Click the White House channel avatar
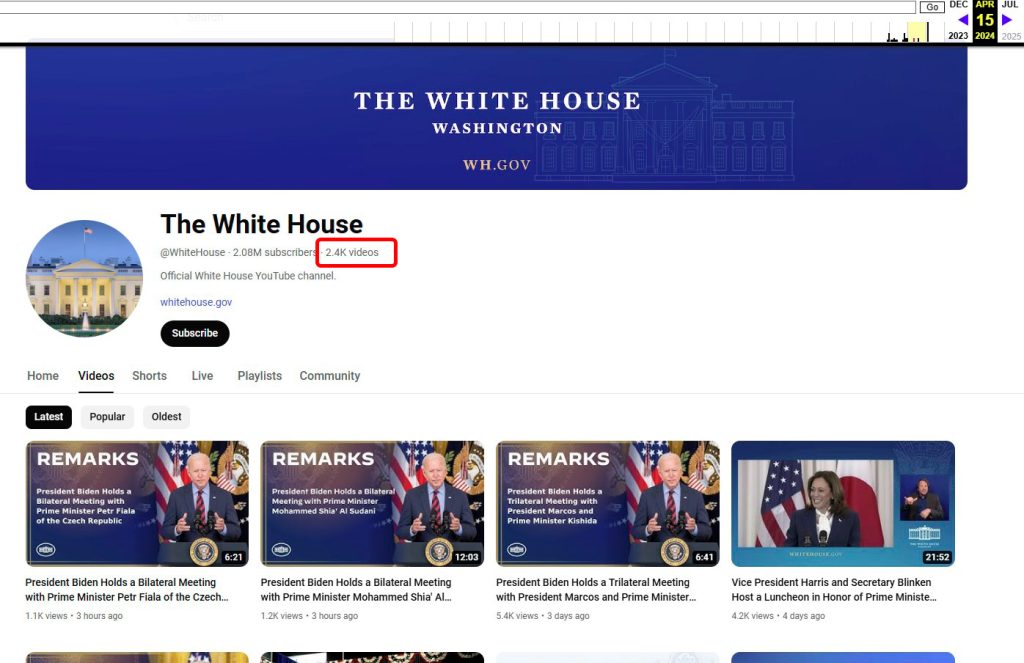Screen dimensions: 1024x663 84,278
